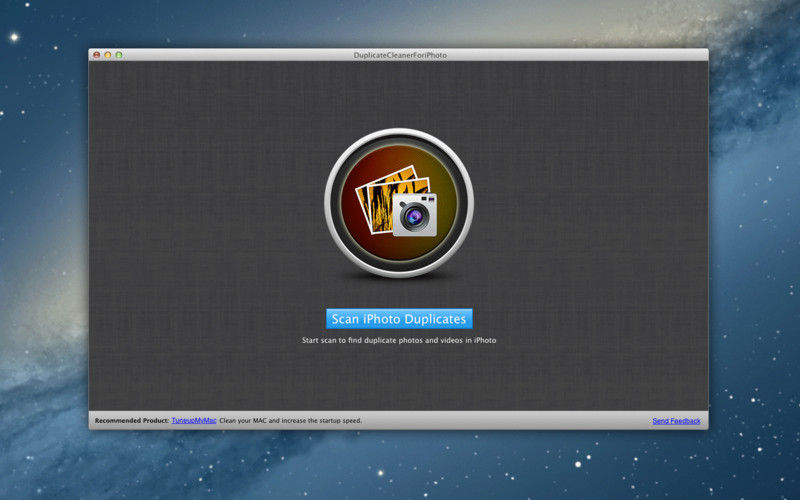Click 'Clean your MAC and increase the startup speed' text
Screen dimensions: 800x500
pos(291,420)
